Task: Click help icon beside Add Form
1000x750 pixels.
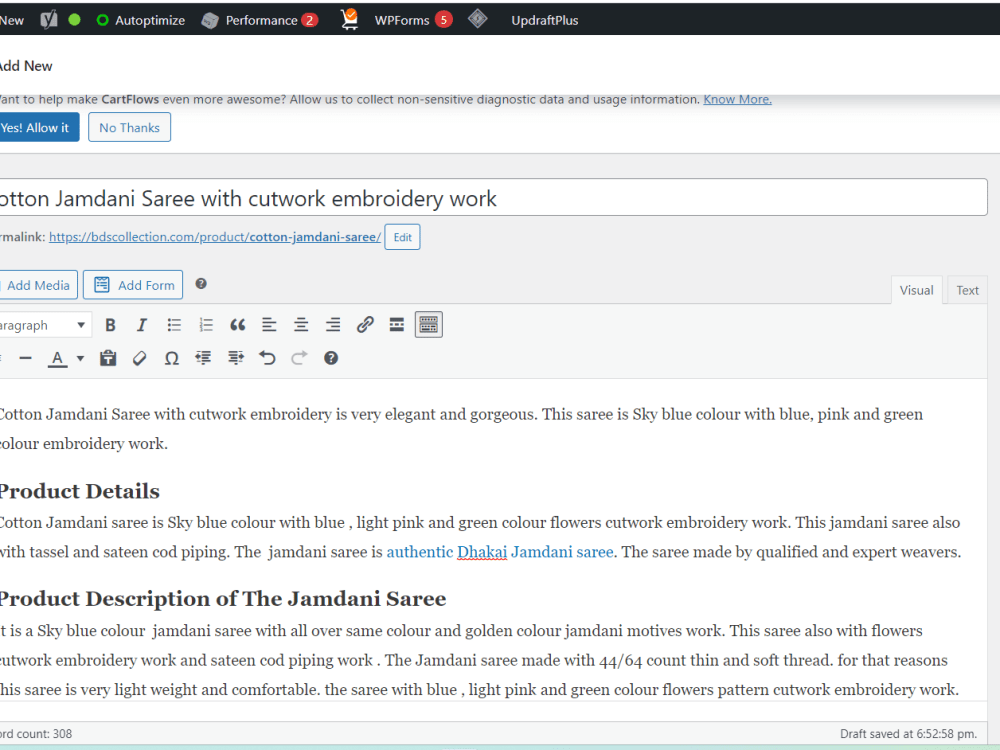Action: (x=201, y=284)
